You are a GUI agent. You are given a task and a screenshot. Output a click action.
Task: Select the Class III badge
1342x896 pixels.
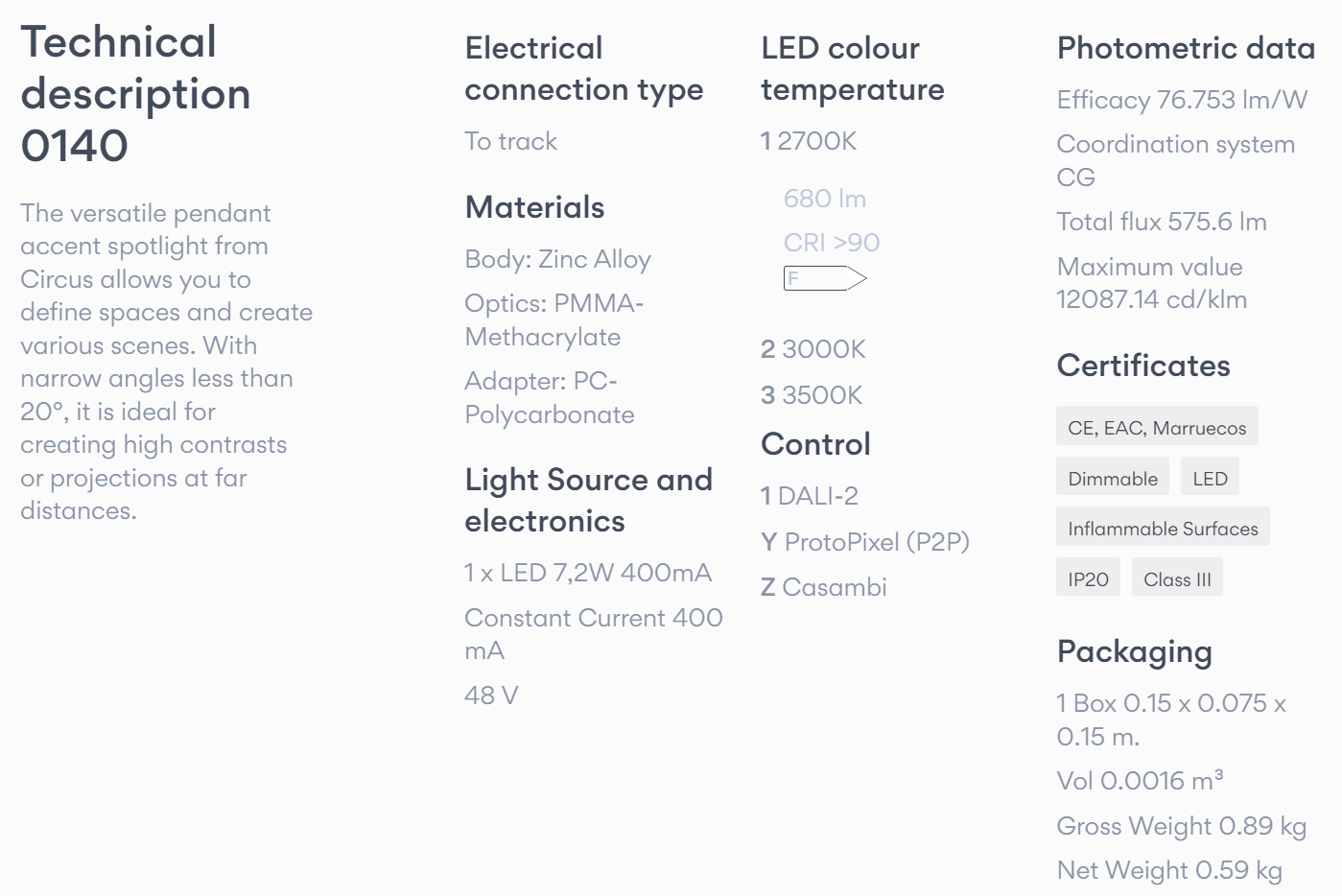pyautogui.click(x=1177, y=579)
